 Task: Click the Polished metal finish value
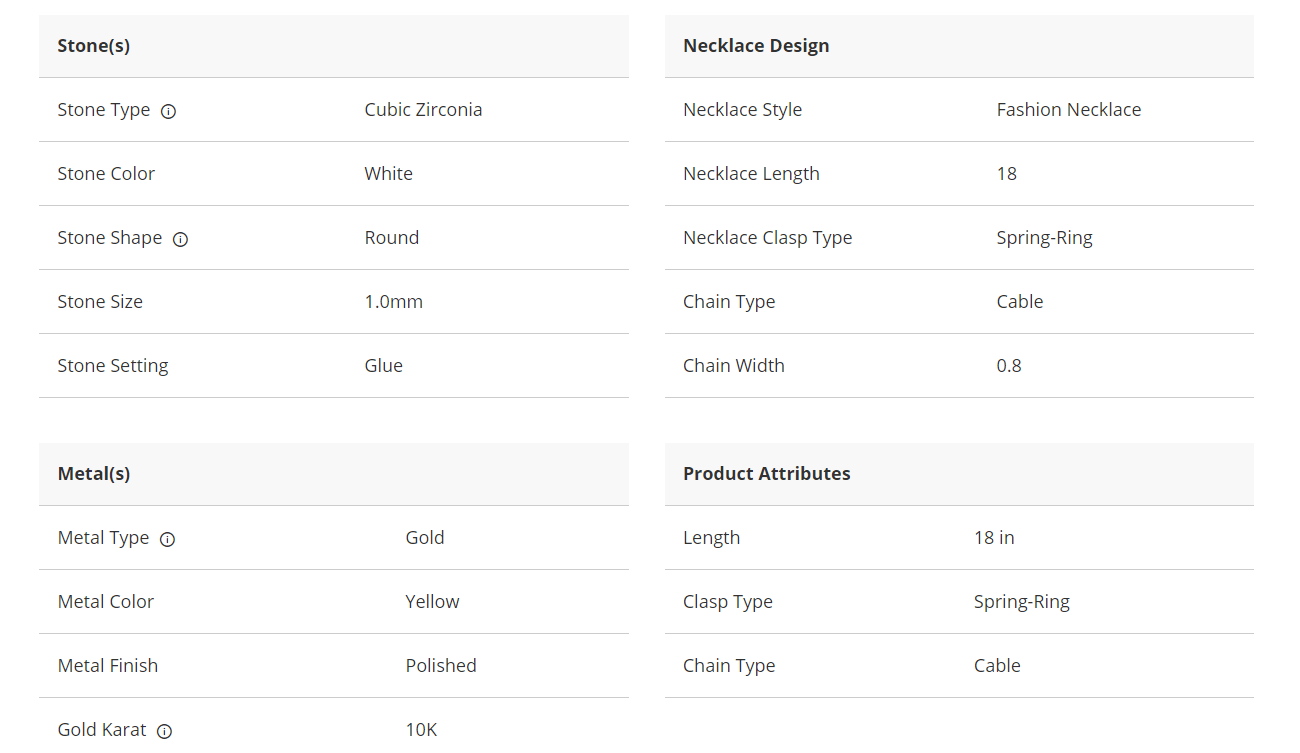pyautogui.click(x=440, y=666)
